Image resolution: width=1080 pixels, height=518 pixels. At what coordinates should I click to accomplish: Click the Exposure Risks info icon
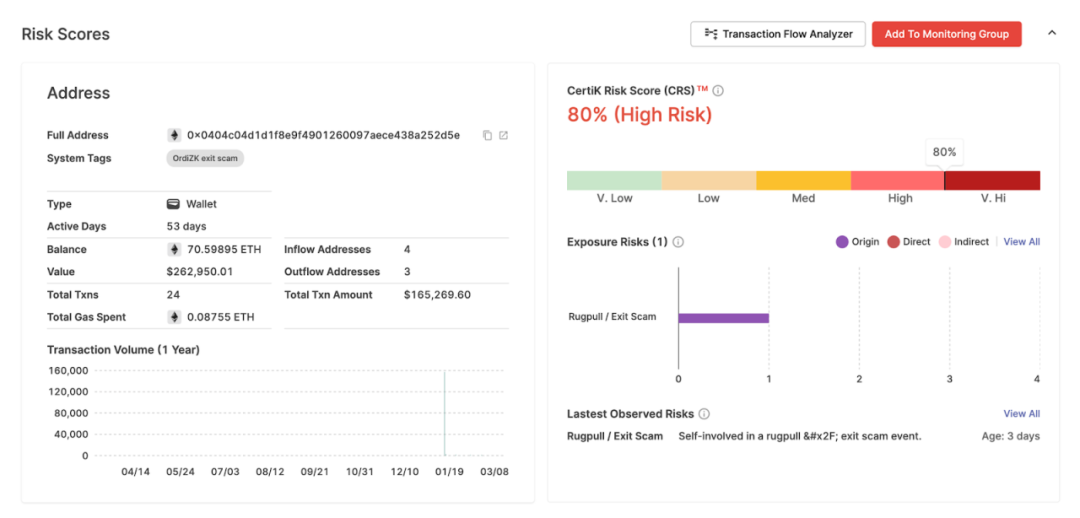[678, 242]
